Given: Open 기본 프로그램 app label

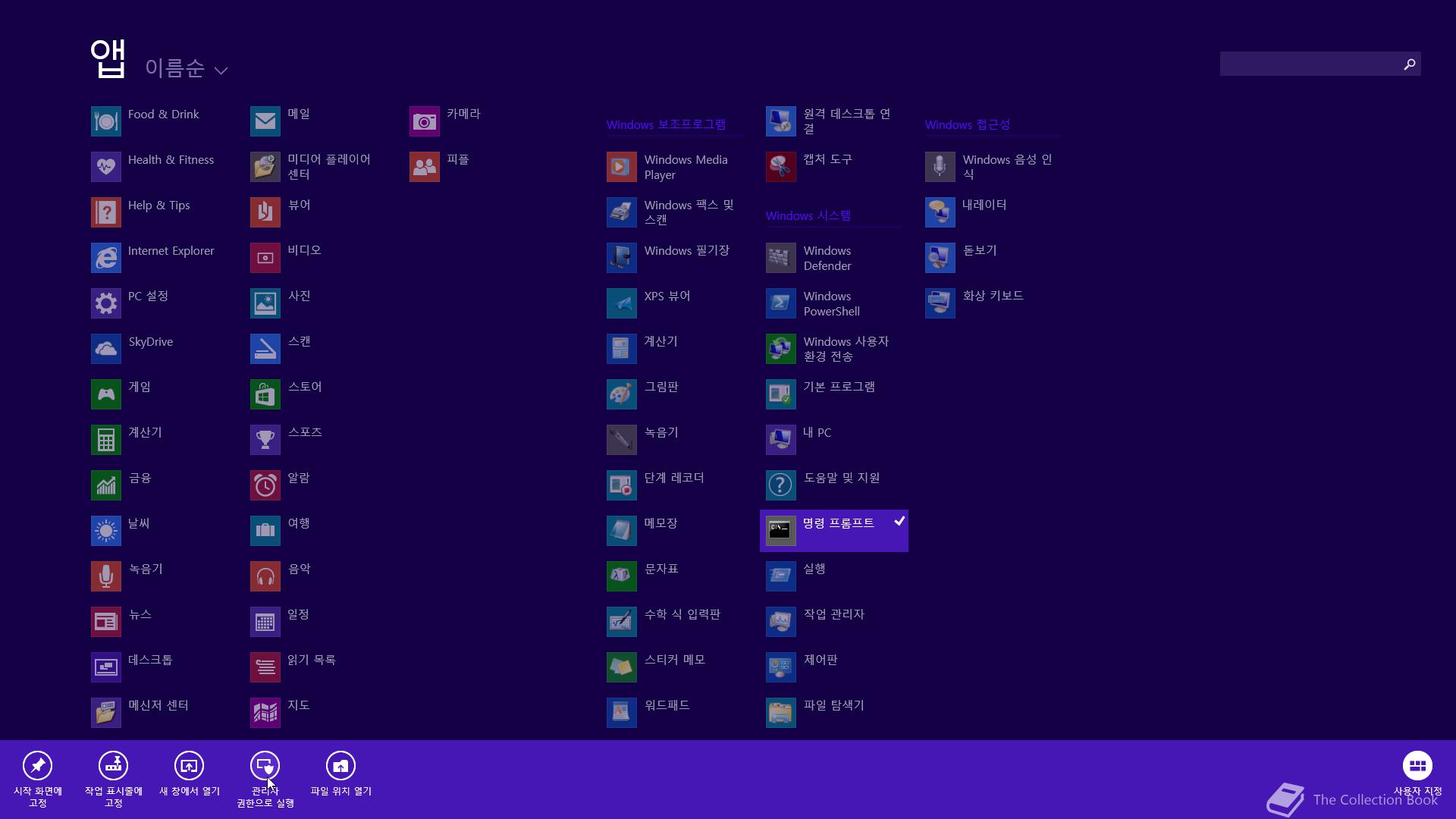Looking at the screenshot, I should (x=839, y=387).
